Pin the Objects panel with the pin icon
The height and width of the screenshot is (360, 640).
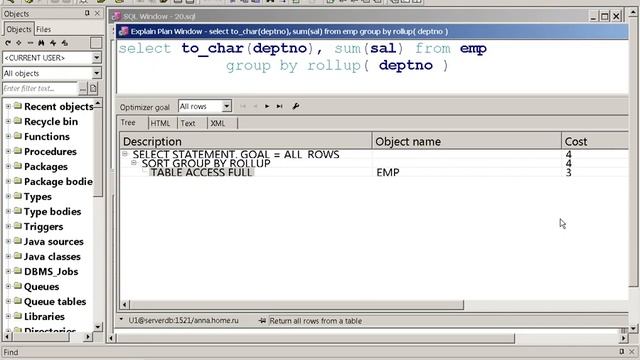click(x=87, y=13)
